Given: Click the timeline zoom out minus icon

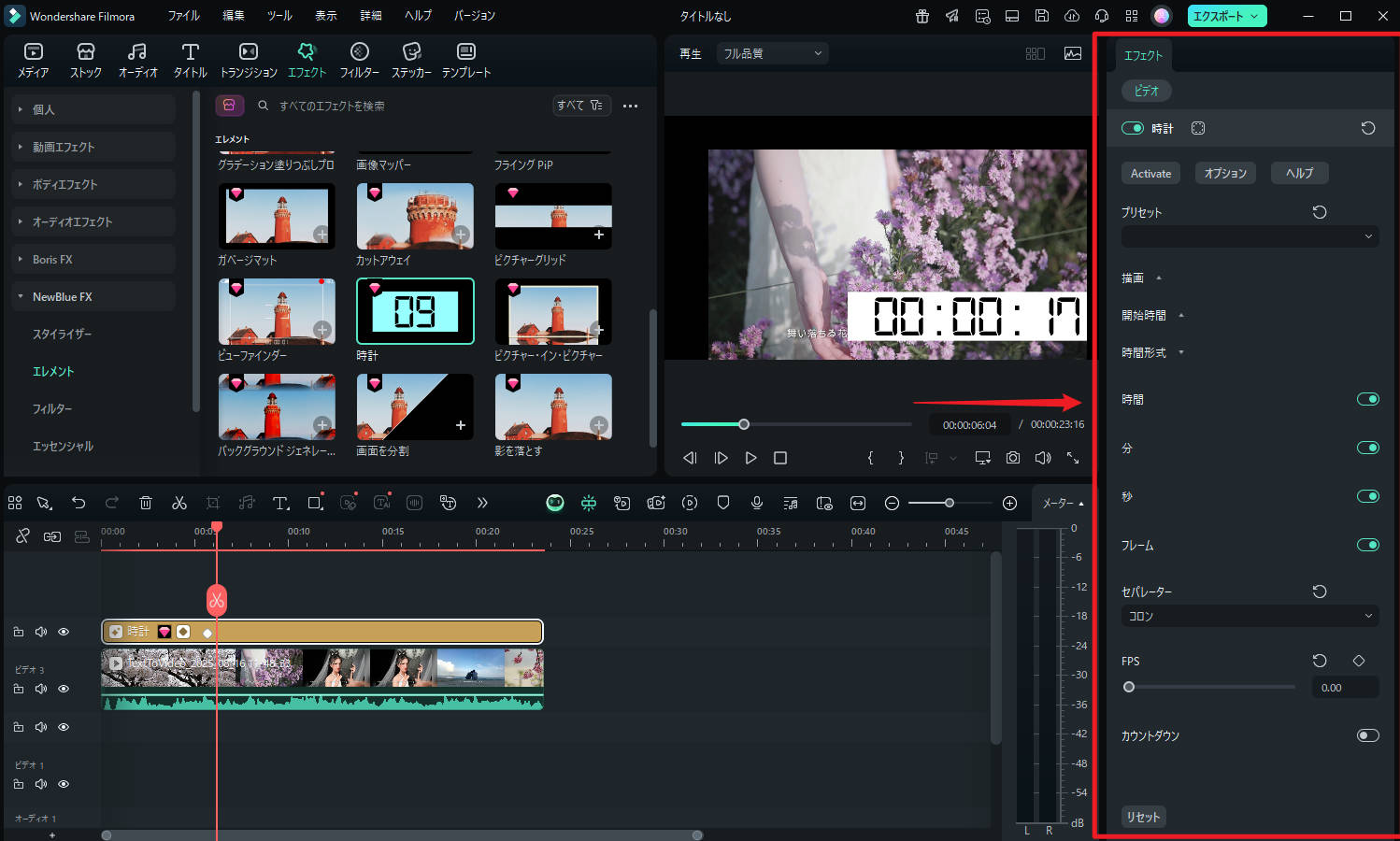Looking at the screenshot, I should pyautogui.click(x=892, y=503).
